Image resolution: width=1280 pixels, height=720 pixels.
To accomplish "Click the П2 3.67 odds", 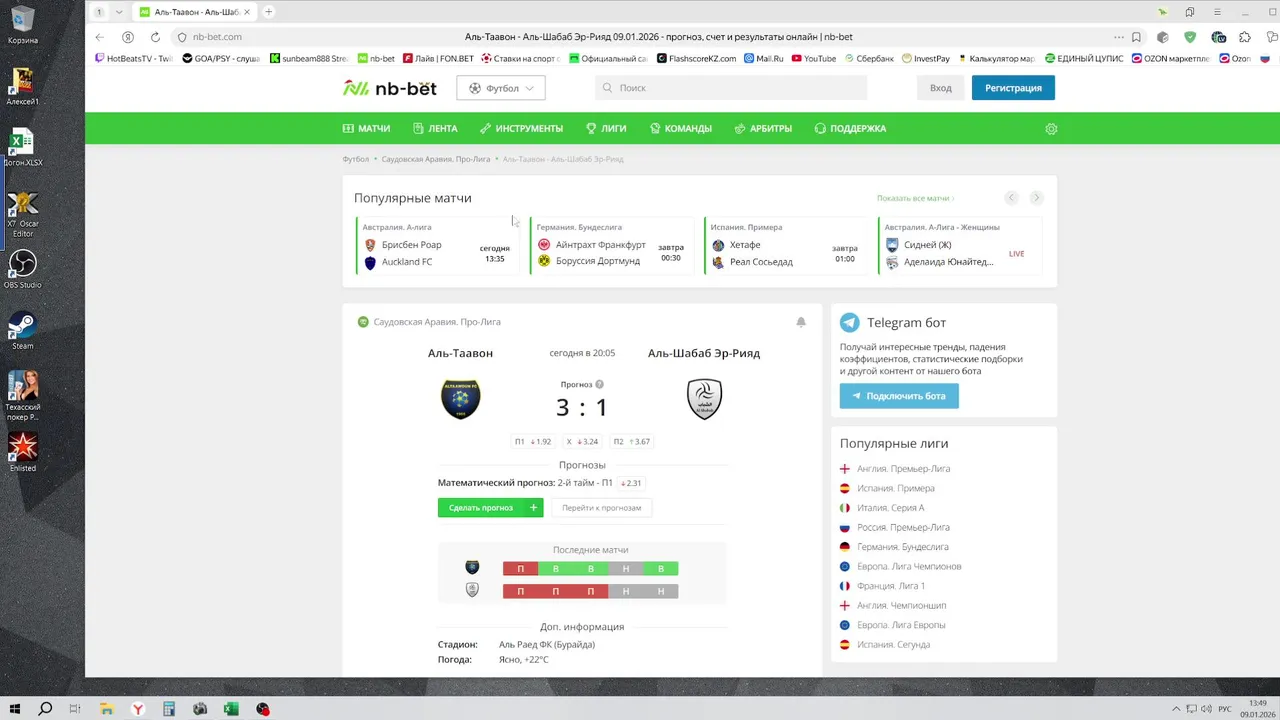I will (632, 441).
